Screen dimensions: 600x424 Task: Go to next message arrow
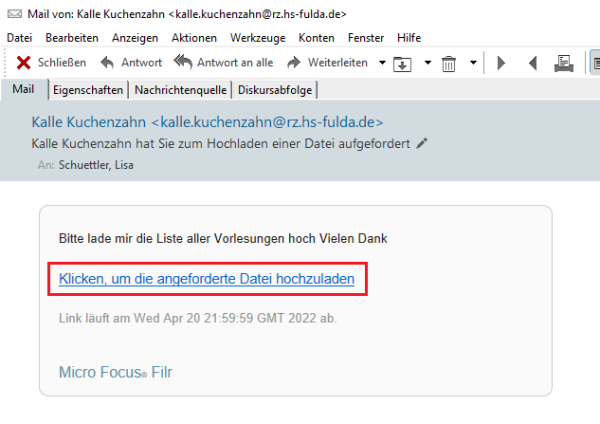502,63
